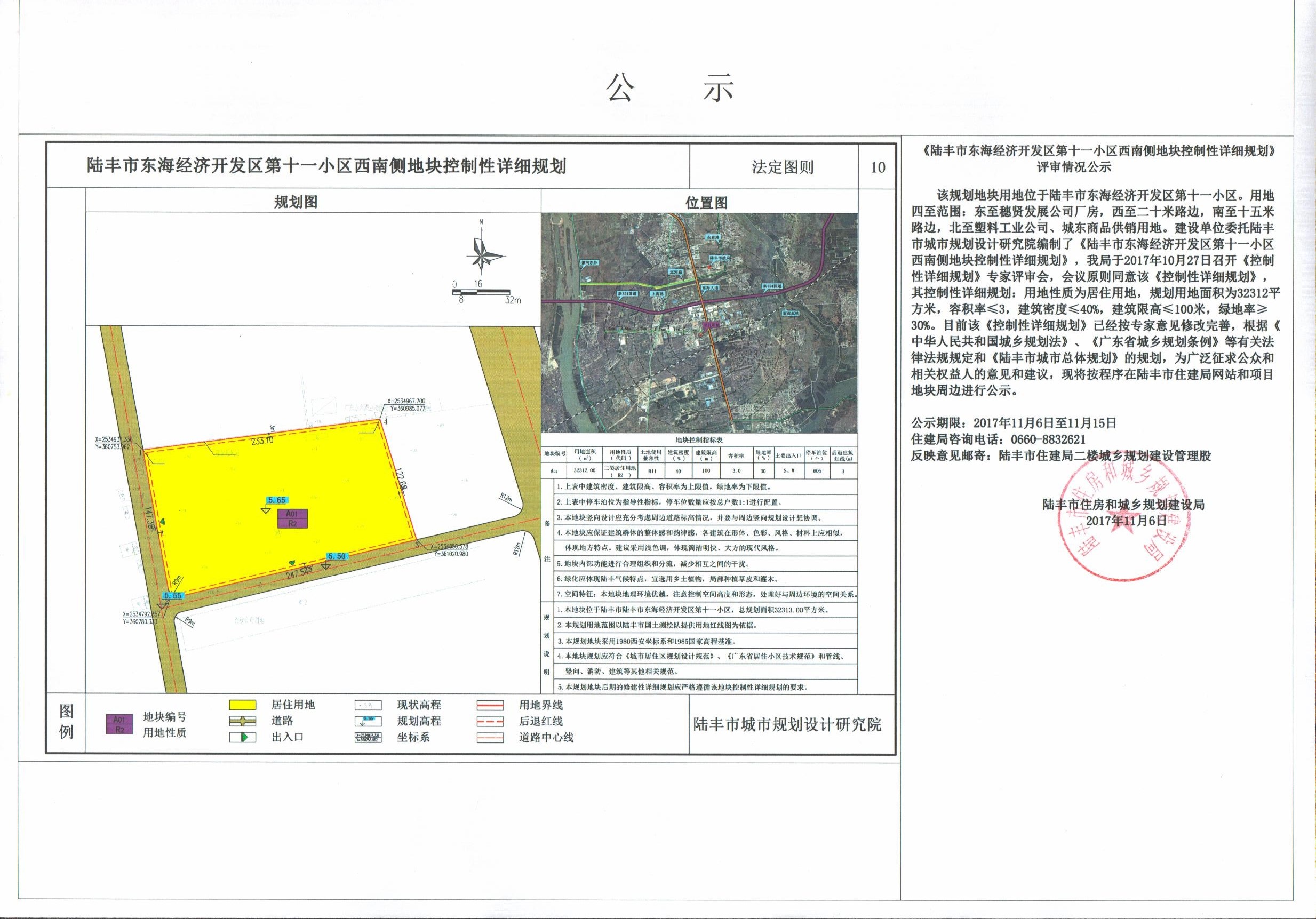
Task: Click the purple A01 R2 legend symbol
Action: pos(119,724)
